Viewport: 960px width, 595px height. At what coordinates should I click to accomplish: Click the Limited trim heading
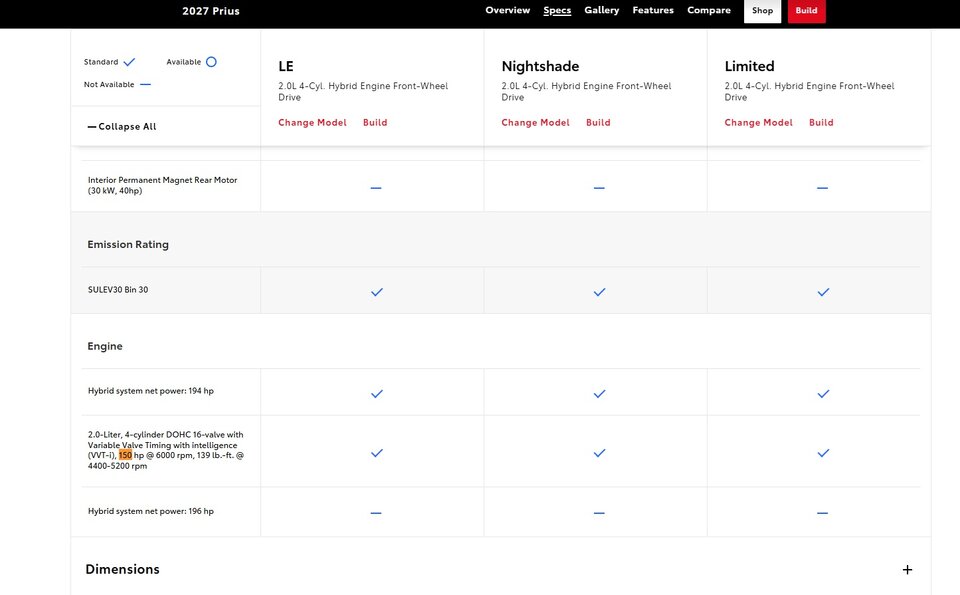point(749,66)
